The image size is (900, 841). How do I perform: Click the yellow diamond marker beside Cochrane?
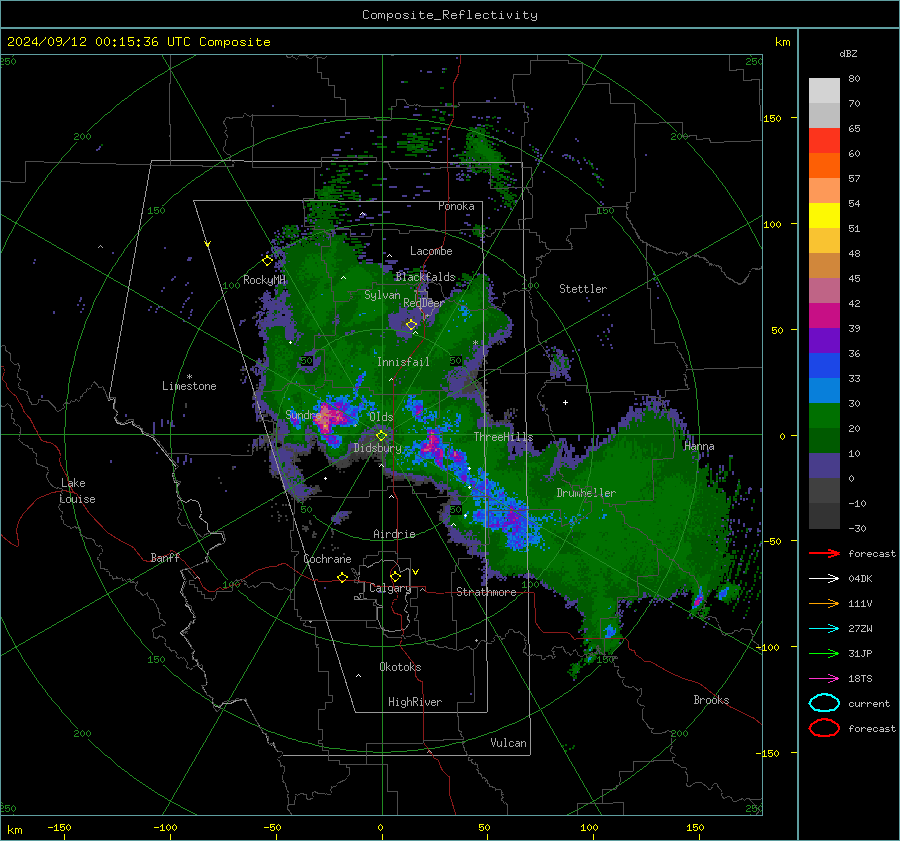[x=343, y=578]
